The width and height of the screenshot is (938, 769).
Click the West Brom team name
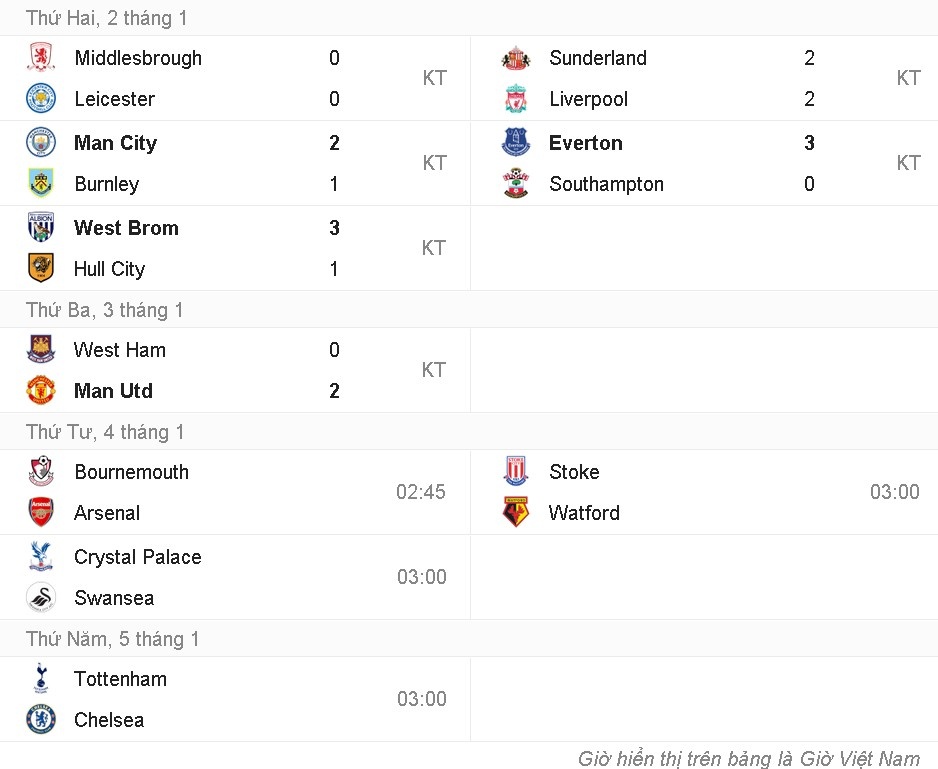point(126,228)
